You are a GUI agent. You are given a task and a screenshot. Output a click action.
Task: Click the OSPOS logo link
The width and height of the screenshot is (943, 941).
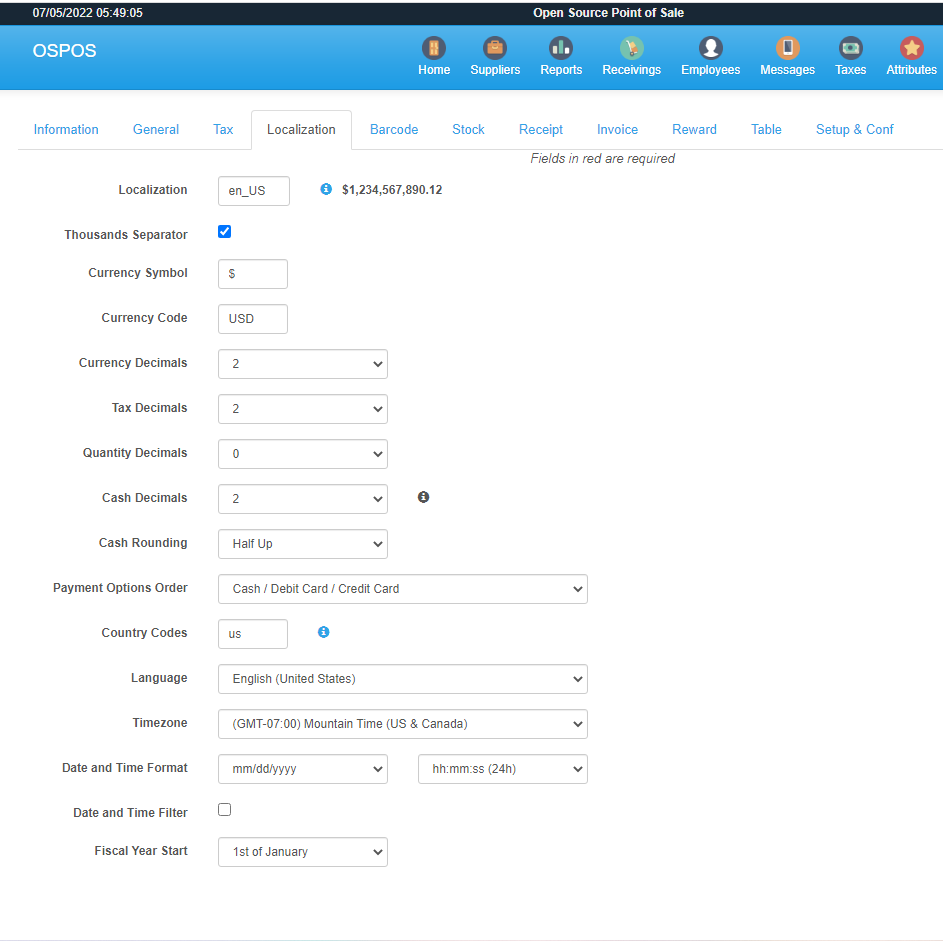(x=64, y=51)
